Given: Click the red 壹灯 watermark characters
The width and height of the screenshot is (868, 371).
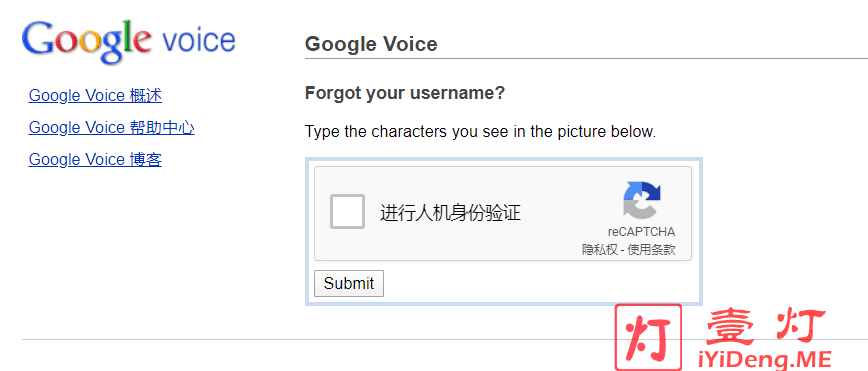Looking at the screenshot, I should pos(766,327).
